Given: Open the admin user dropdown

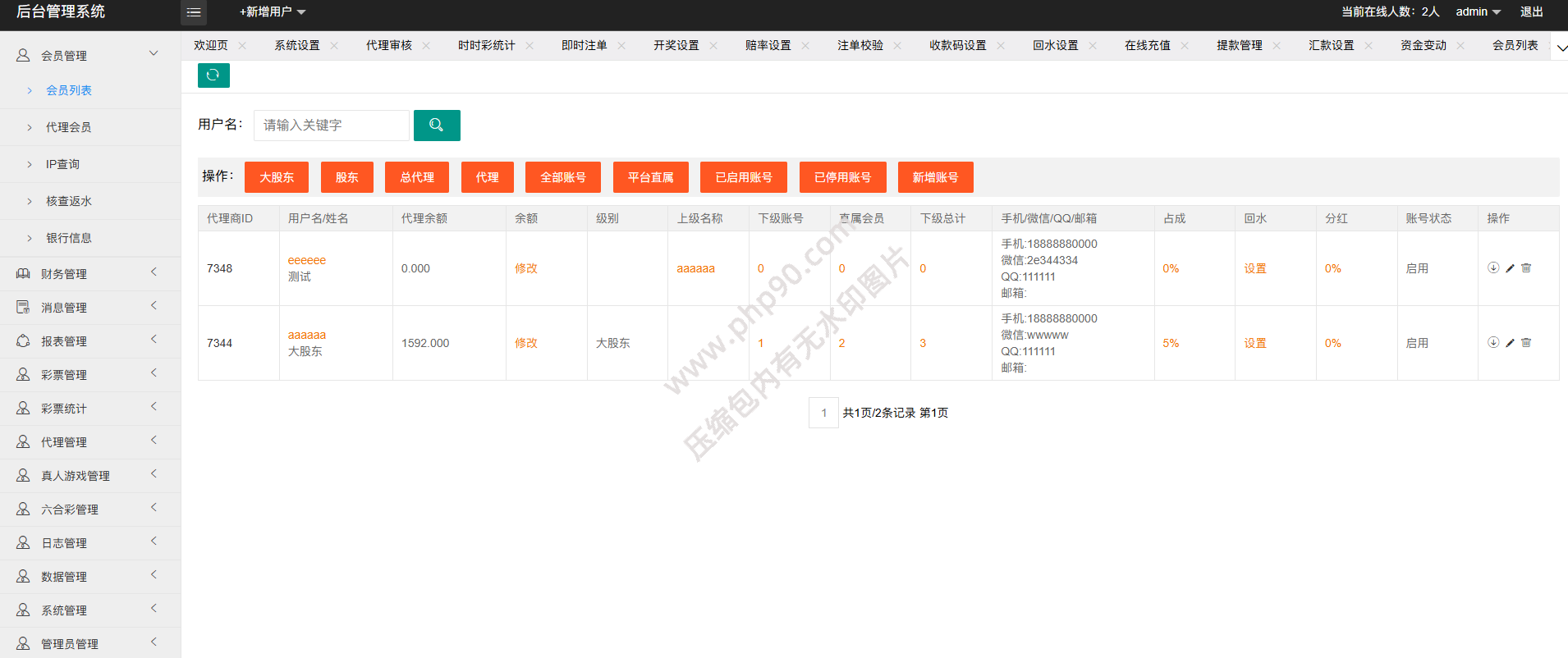Looking at the screenshot, I should tap(1478, 12).
